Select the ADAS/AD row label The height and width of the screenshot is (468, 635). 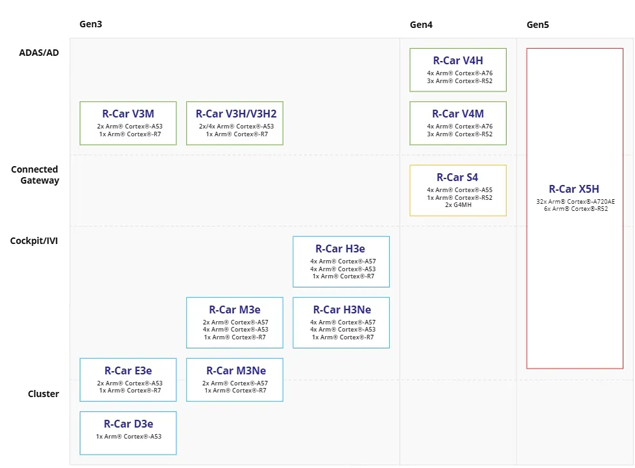(39, 53)
